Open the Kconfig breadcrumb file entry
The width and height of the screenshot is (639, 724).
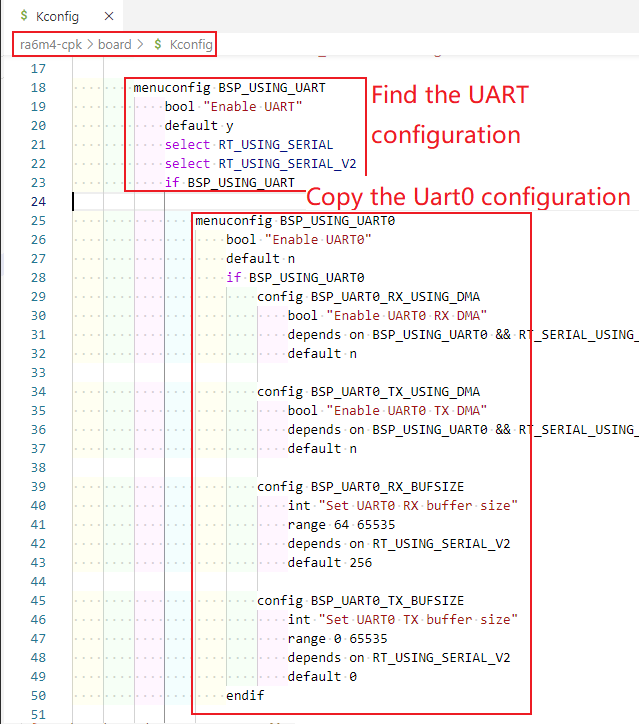pos(191,45)
